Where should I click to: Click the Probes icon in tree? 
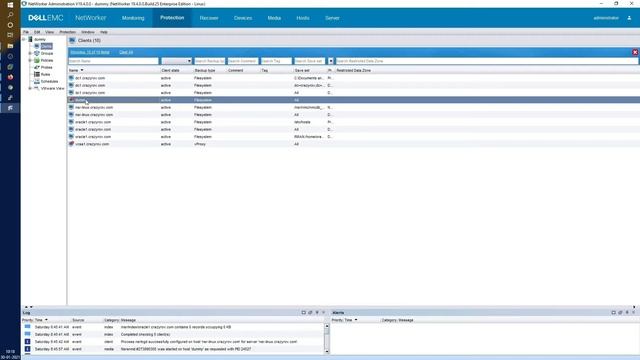click(37, 67)
